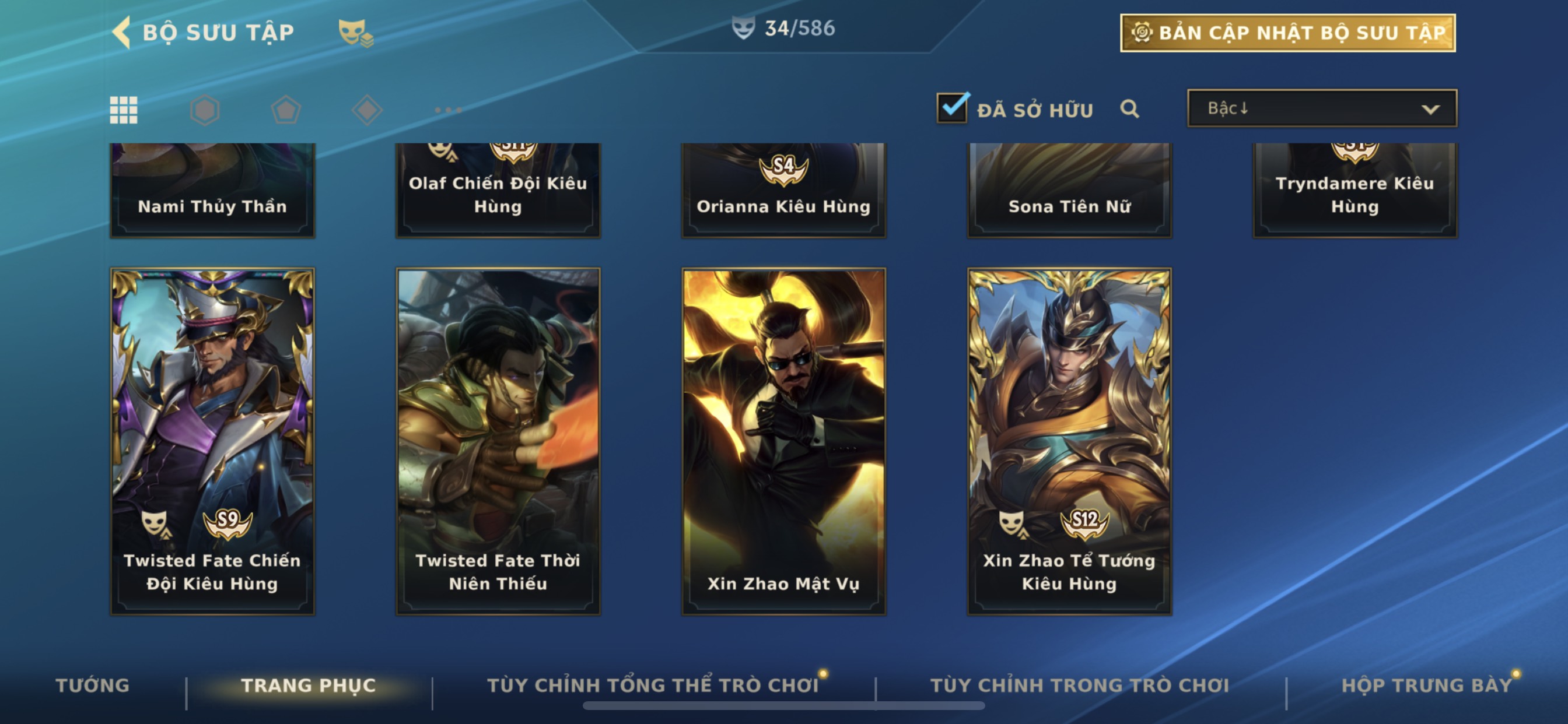Open skin search magnifier icon
Image resolution: width=1568 pixels, height=724 pixels.
(x=1130, y=109)
